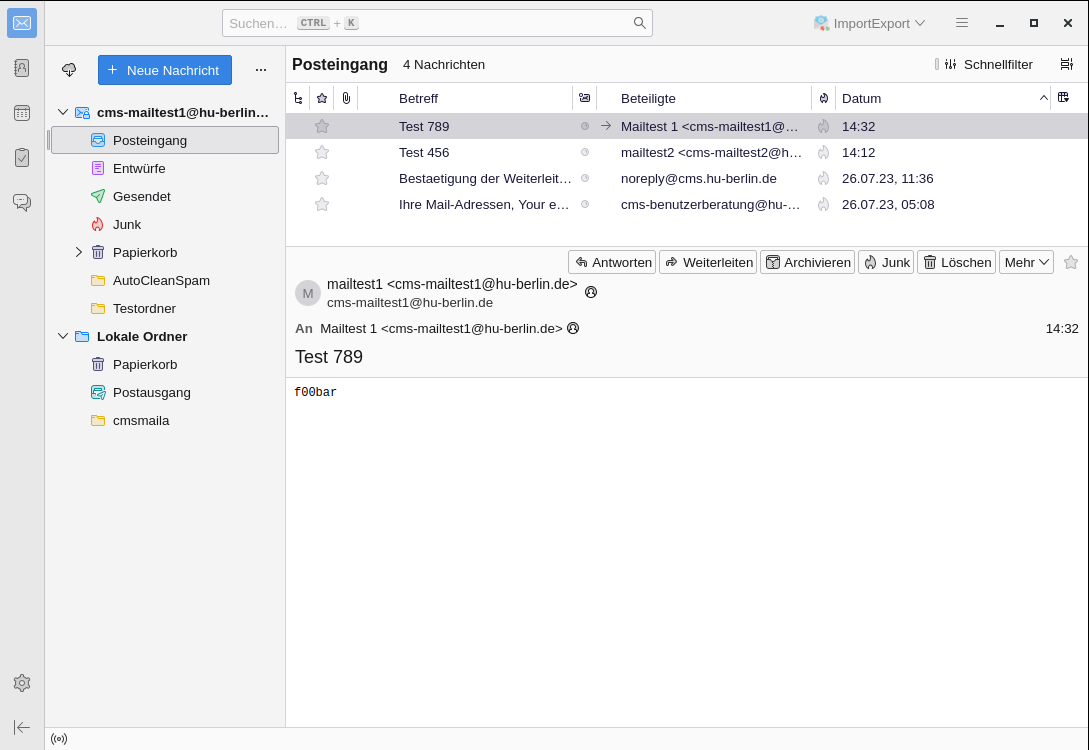Image resolution: width=1089 pixels, height=750 pixels.
Task: Collapse the Lokale Ordner tree
Action: (x=63, y=336)
